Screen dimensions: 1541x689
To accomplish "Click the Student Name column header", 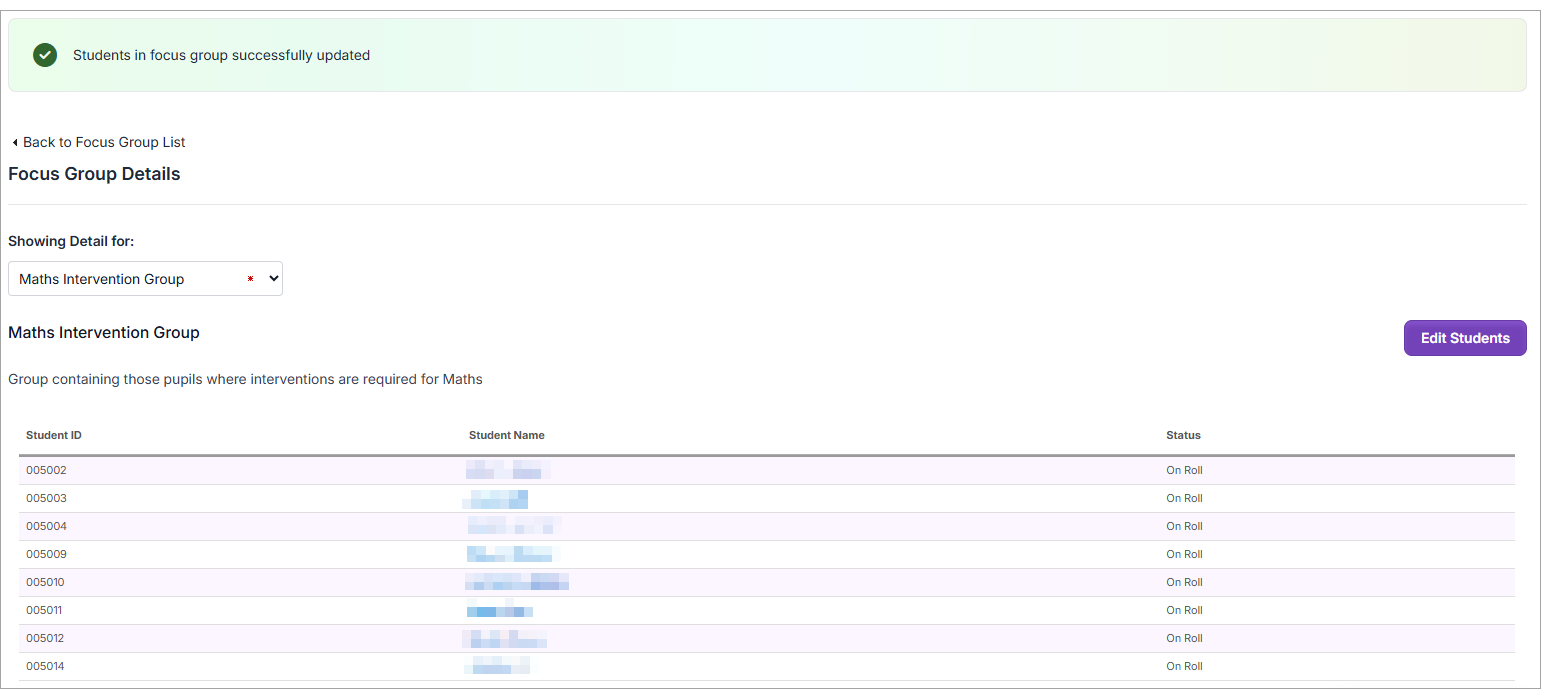I will [x=506, y=435].
